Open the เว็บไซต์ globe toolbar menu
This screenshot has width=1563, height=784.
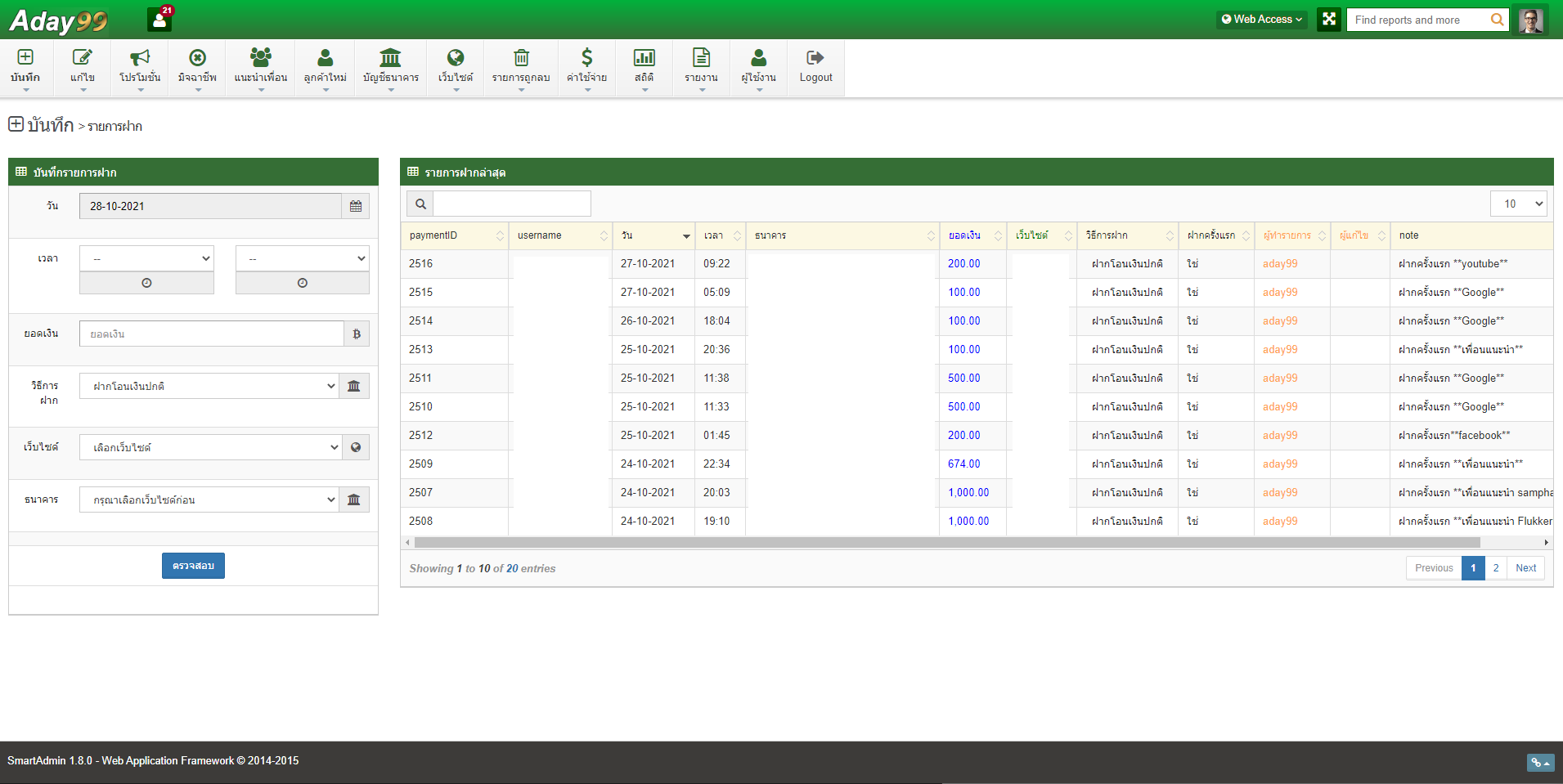[456, 68]
